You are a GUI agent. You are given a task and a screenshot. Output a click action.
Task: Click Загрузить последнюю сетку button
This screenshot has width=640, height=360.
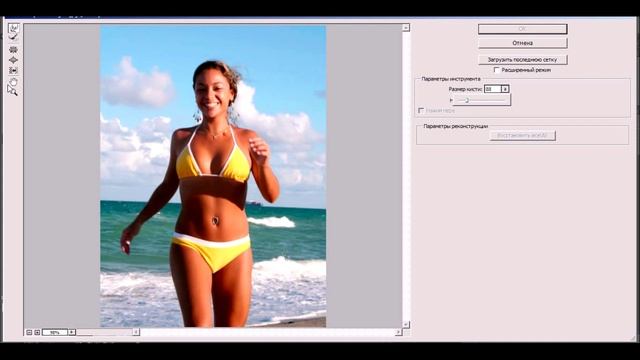point(522,60)
